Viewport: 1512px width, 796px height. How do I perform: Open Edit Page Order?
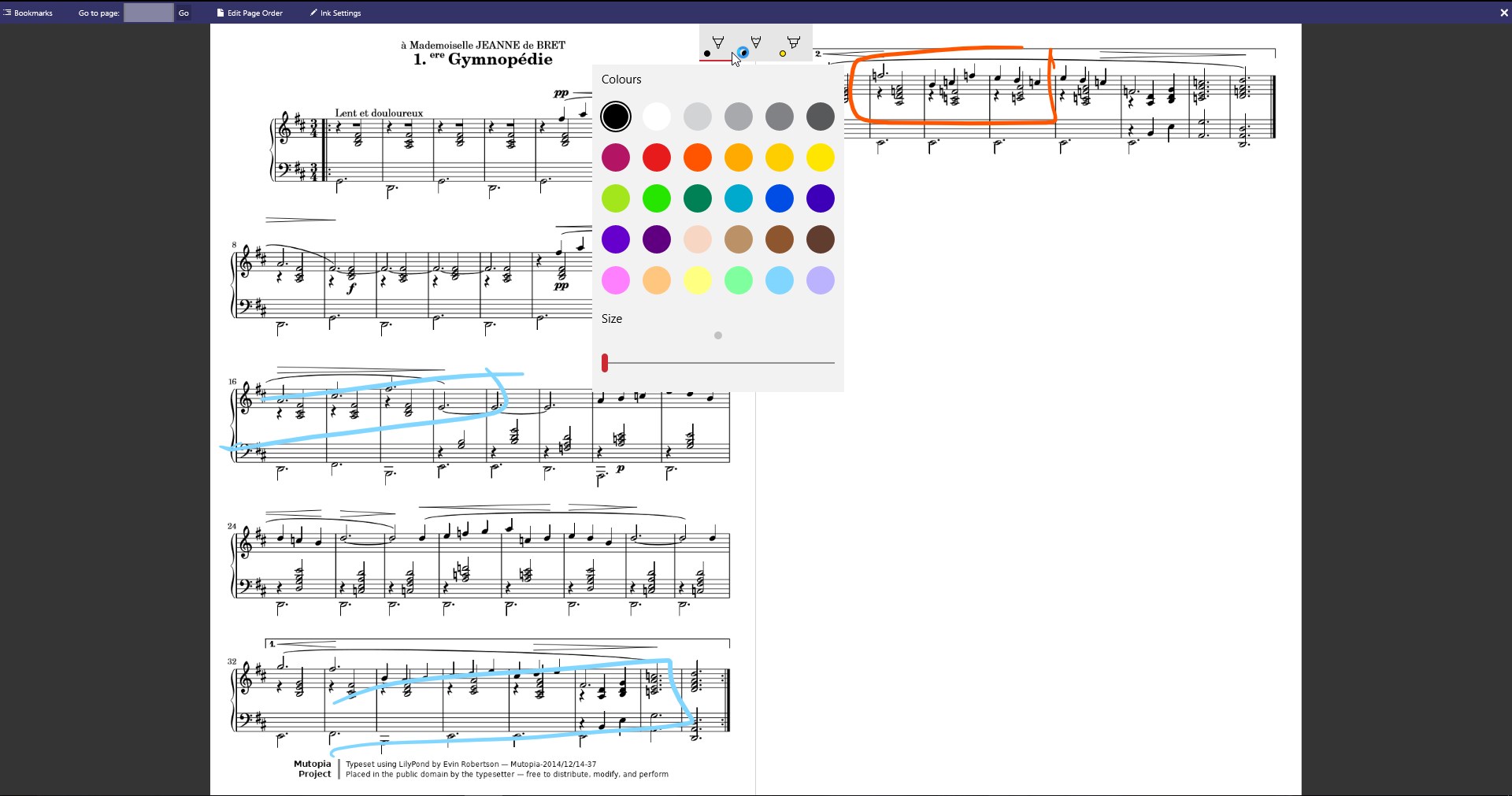pos(250,13)
